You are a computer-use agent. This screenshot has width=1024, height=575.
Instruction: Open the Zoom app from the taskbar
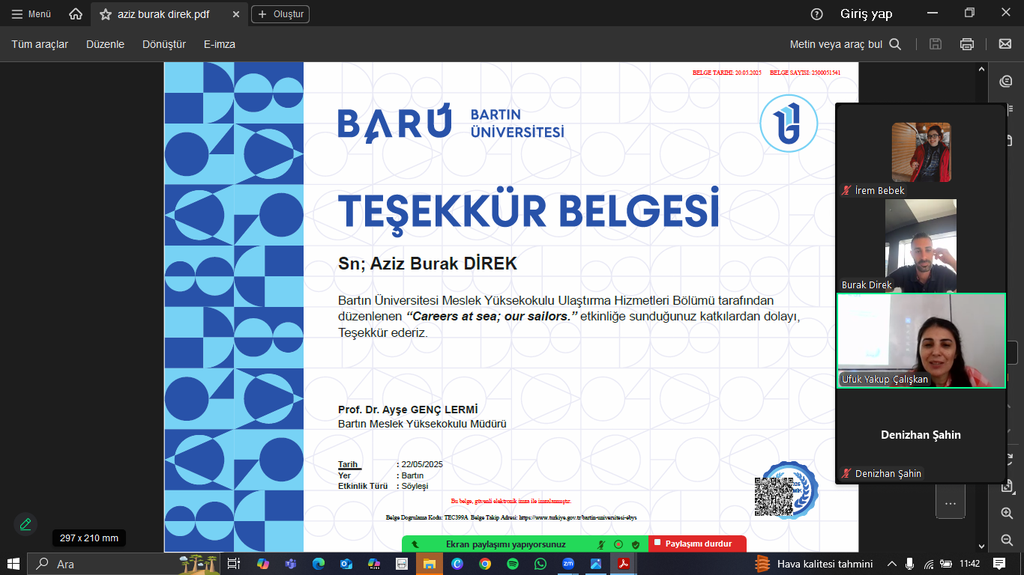[568, 564]
